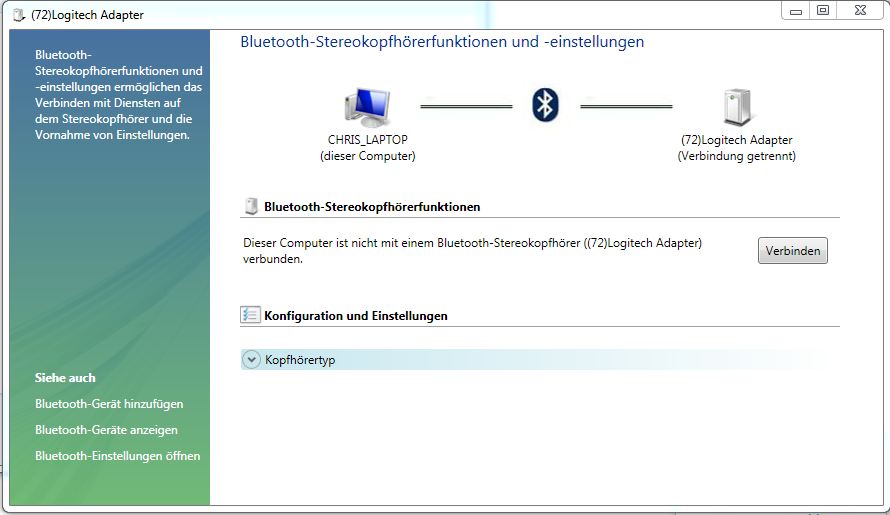
Task: Open Bluetooth-Gerät hinzufügen link
Action: 109,404
